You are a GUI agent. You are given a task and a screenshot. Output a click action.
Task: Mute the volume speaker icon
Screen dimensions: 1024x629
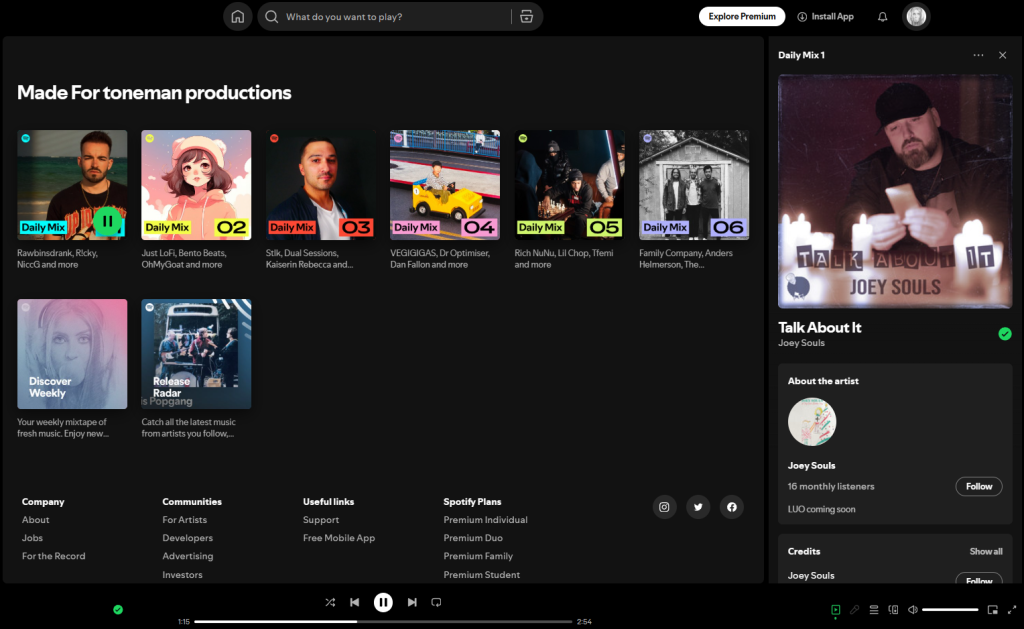click(x=913, y=609)
